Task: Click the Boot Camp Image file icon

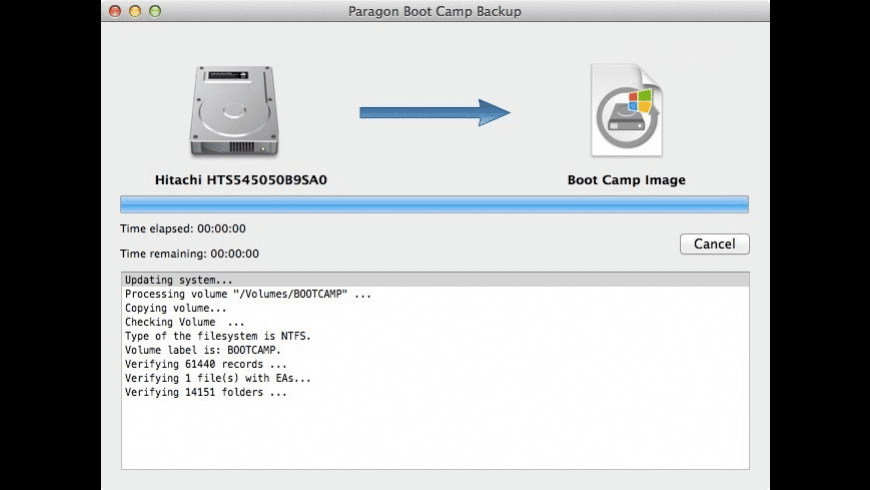Action: (626, 110)
